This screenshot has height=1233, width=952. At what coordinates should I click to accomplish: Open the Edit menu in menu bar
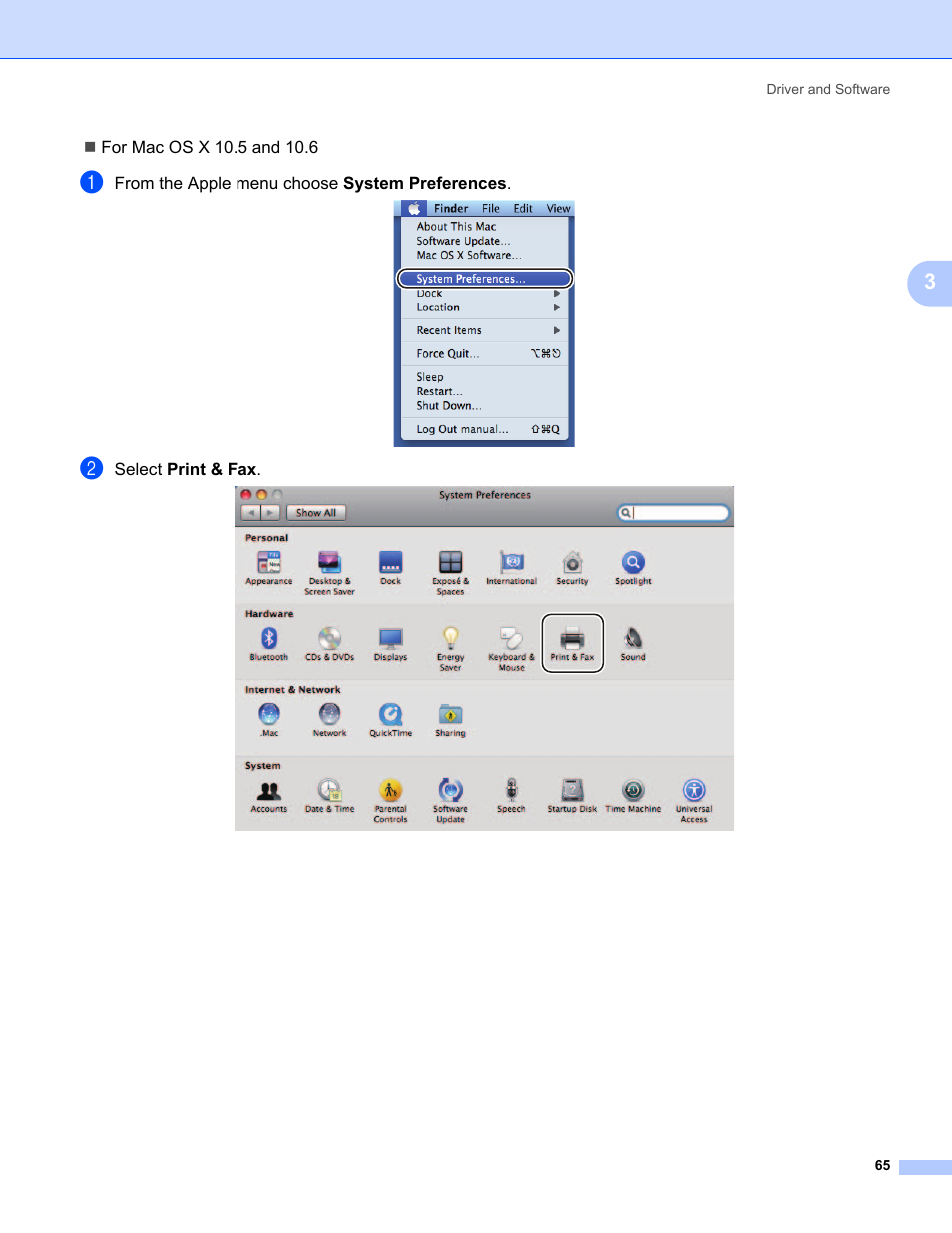click(x=523, y=209)
